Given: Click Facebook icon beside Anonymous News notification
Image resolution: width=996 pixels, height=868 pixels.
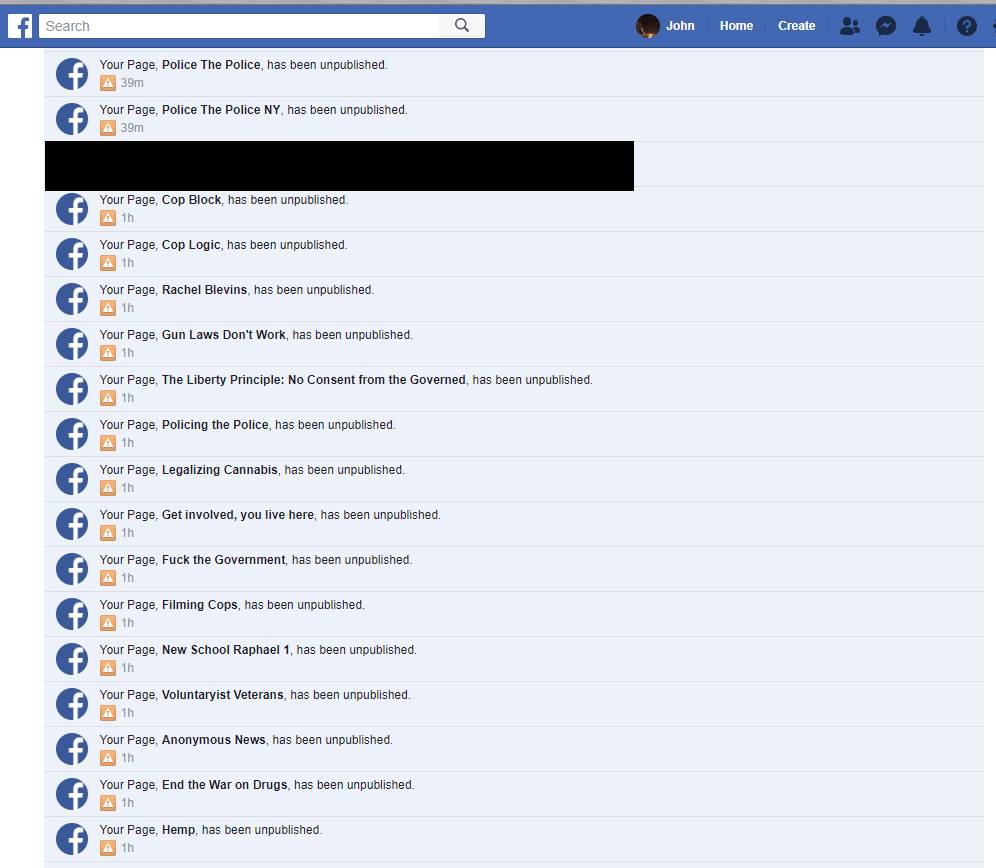Looking at the screenshot, I should (x=72, y=749).
